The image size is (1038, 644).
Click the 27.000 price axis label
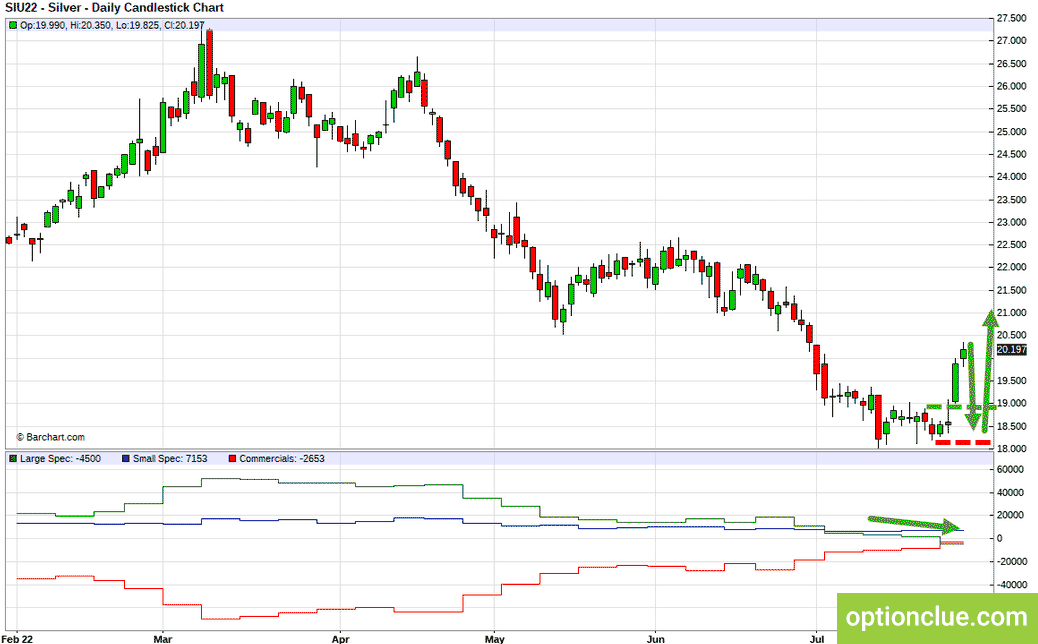pyautogui.click(x=1011, y=41)
